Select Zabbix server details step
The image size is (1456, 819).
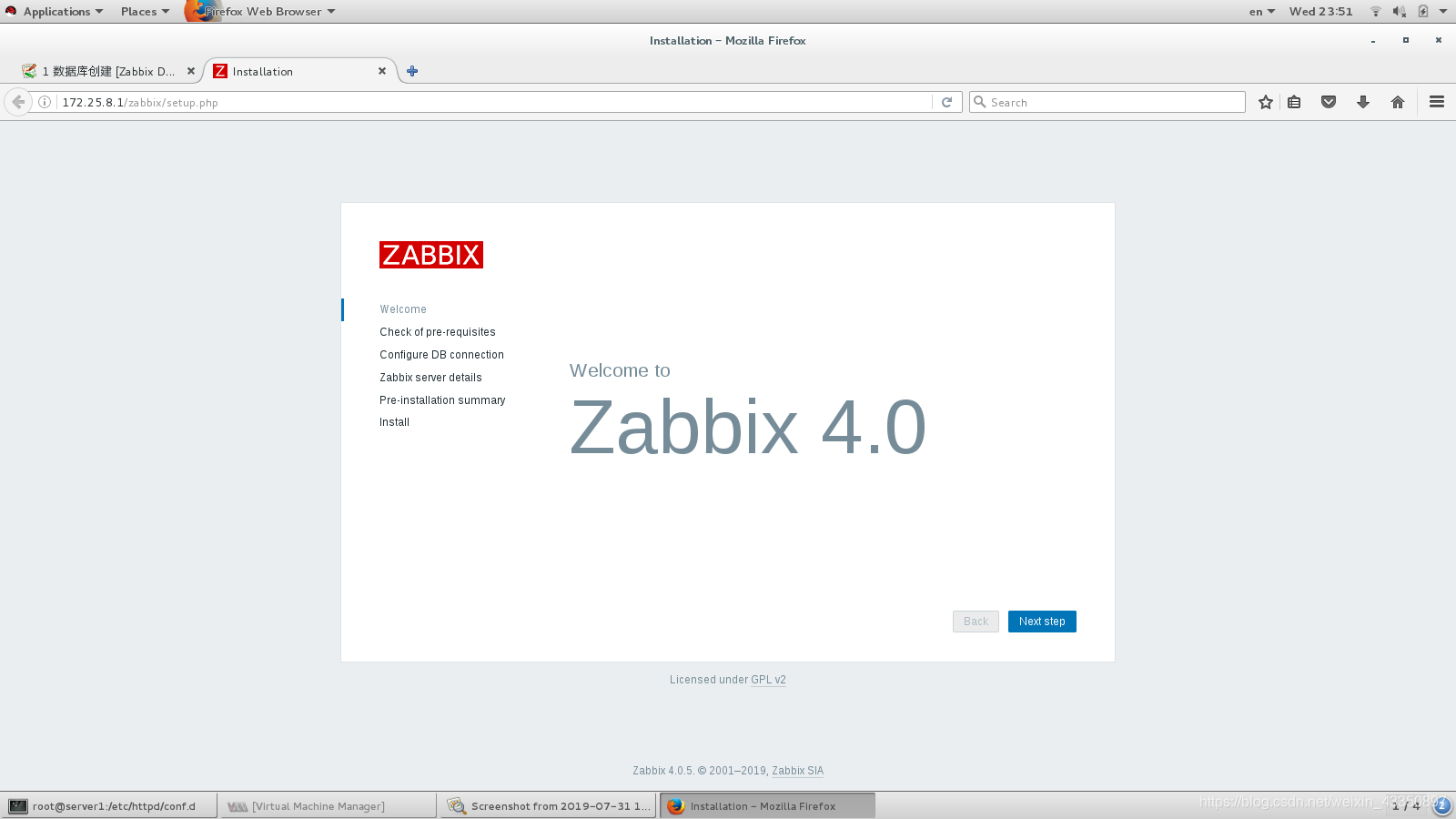pos(430,378)
